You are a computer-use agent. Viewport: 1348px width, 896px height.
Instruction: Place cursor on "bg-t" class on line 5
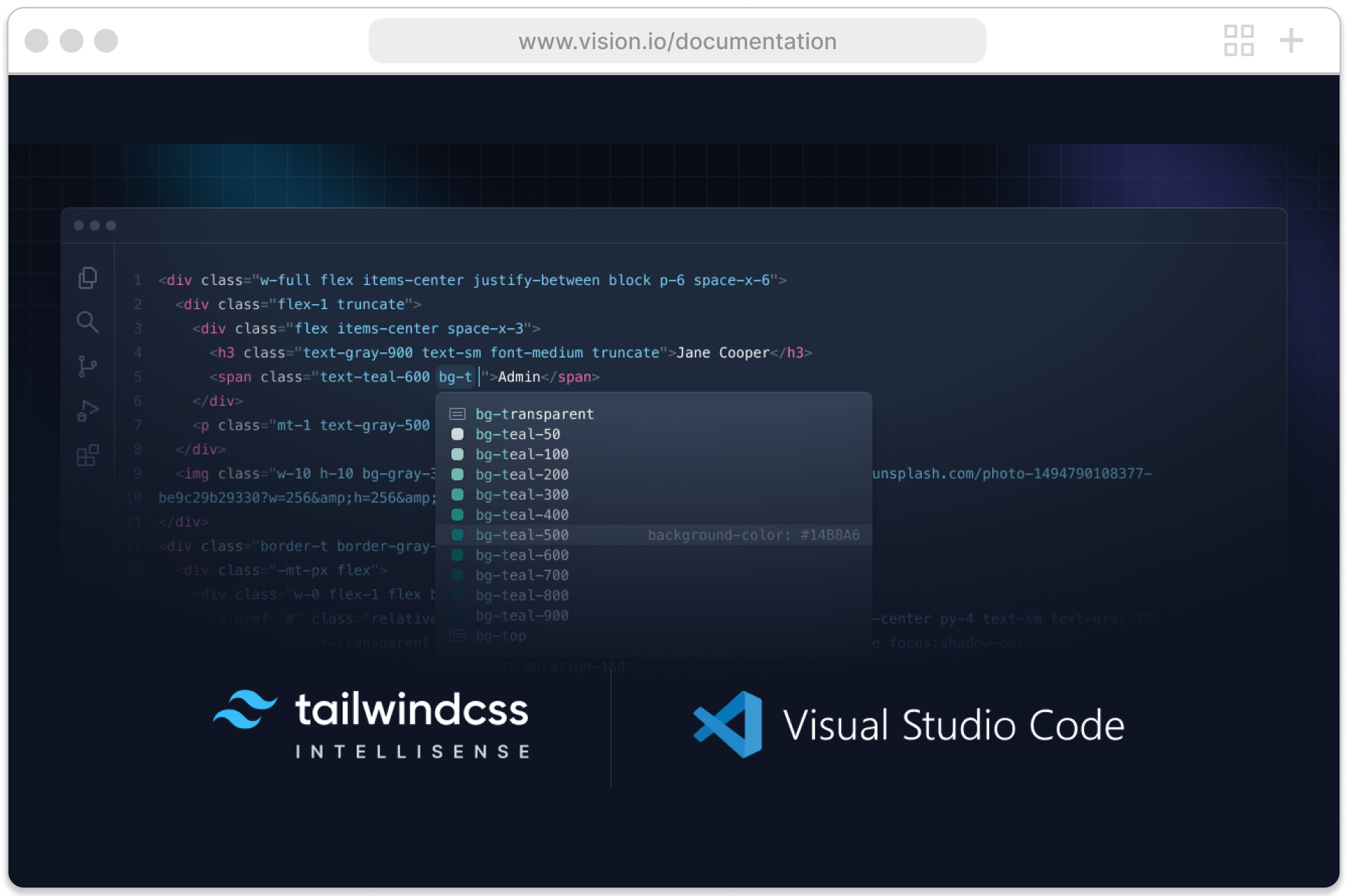pyautogui.click(x=456, y=377)
